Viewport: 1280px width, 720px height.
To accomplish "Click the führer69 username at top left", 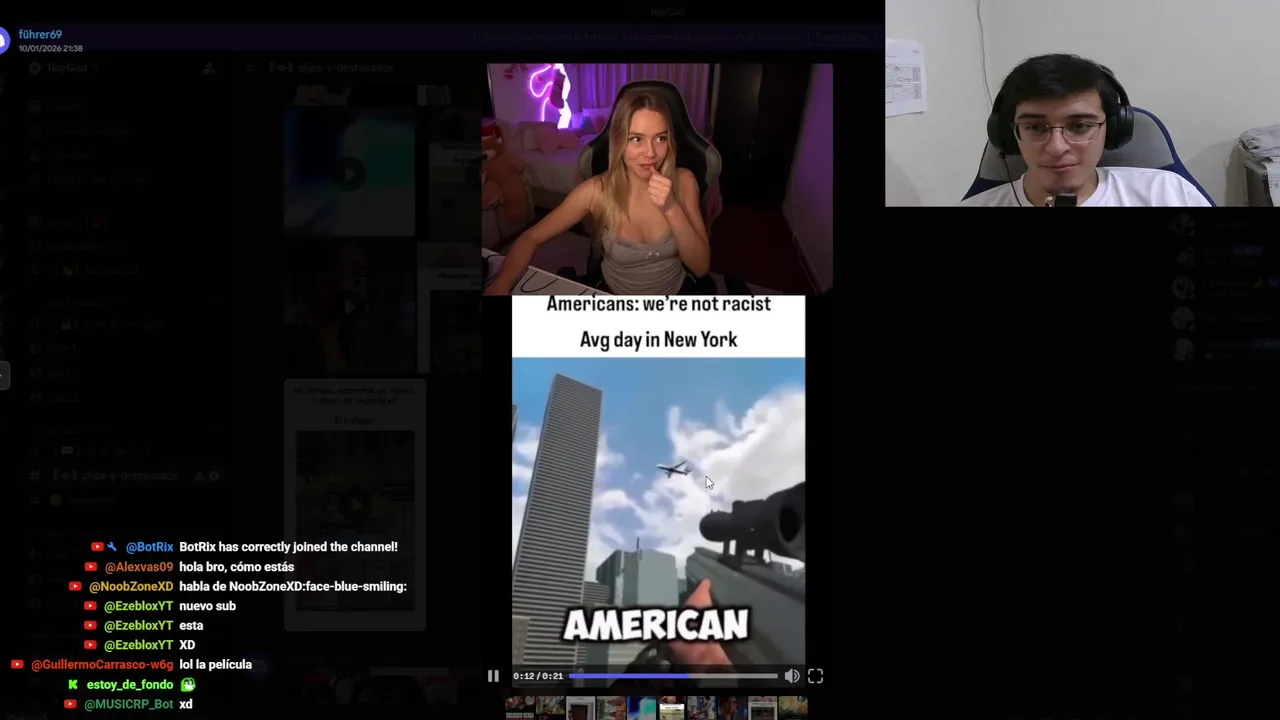I will (x=40, y=34).
